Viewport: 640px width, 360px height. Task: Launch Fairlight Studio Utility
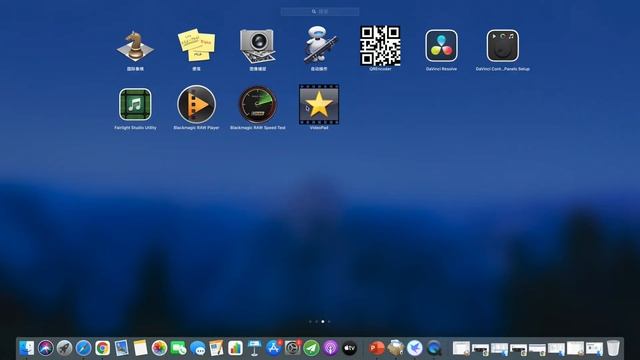pyautogui.click(x=135, y=104)
